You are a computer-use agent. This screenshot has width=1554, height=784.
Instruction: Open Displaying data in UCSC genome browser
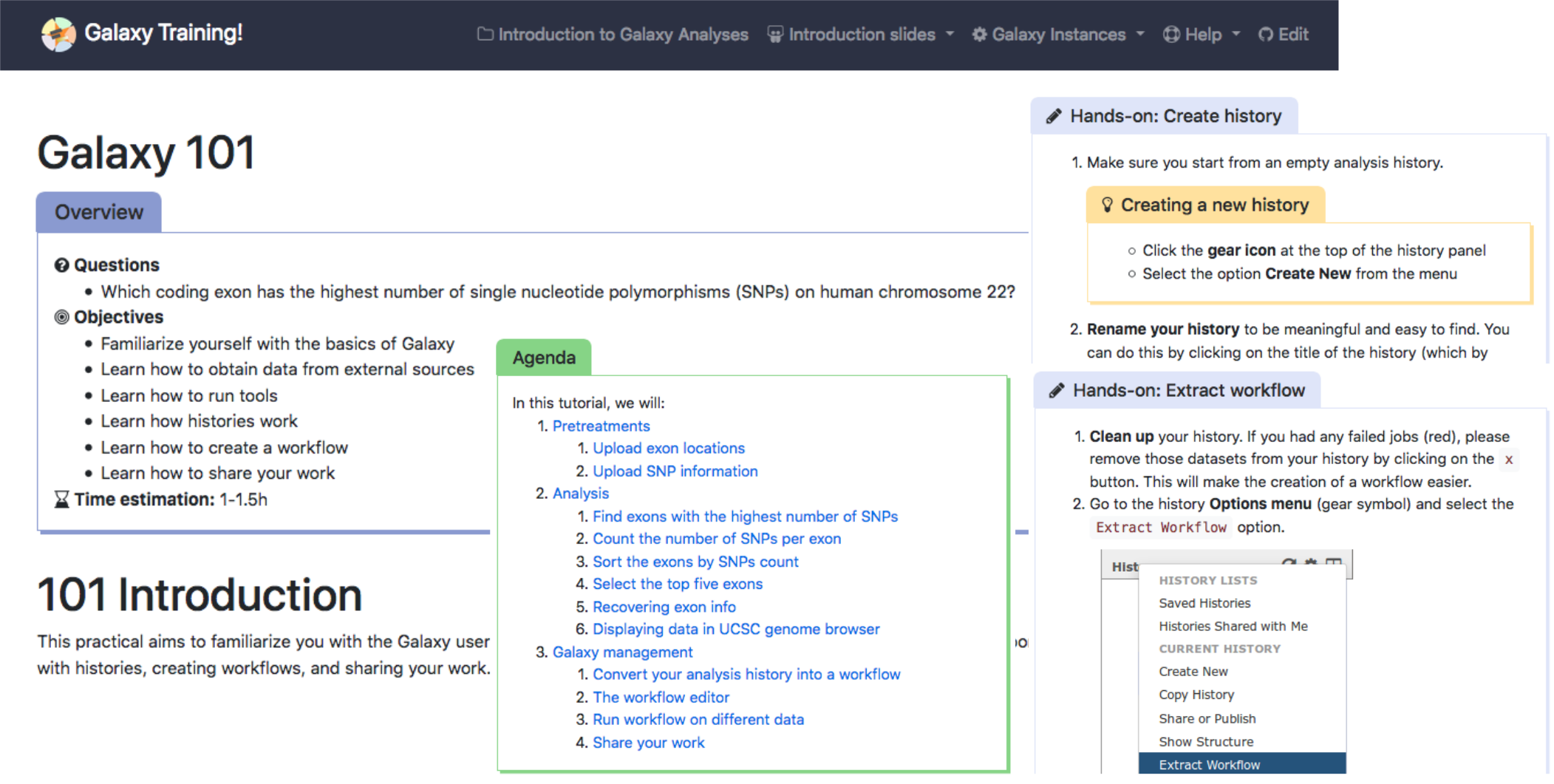pos(736,629)
